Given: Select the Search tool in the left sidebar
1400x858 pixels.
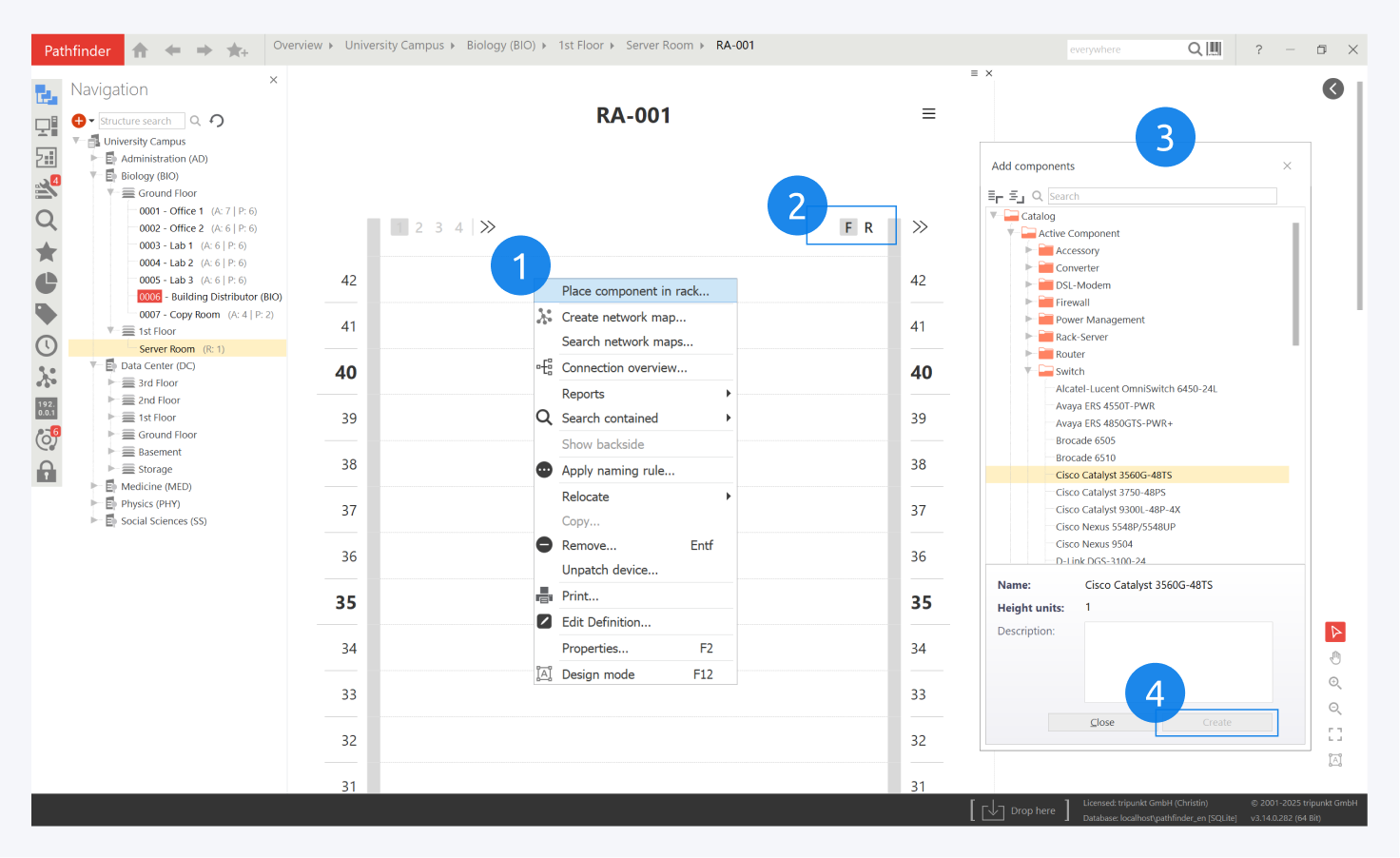Looking at the screenshot, I should click(46, 220).
